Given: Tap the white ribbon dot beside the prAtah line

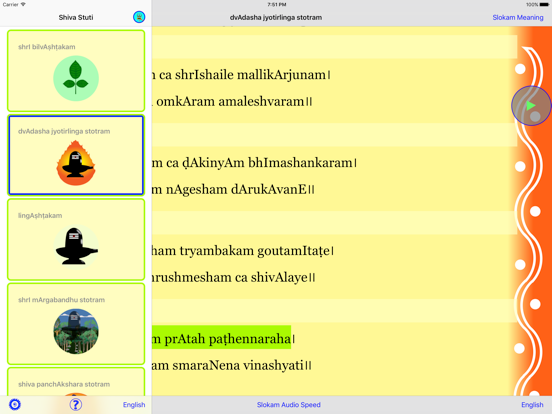Looking at the screenshot, I should point(520,348).
